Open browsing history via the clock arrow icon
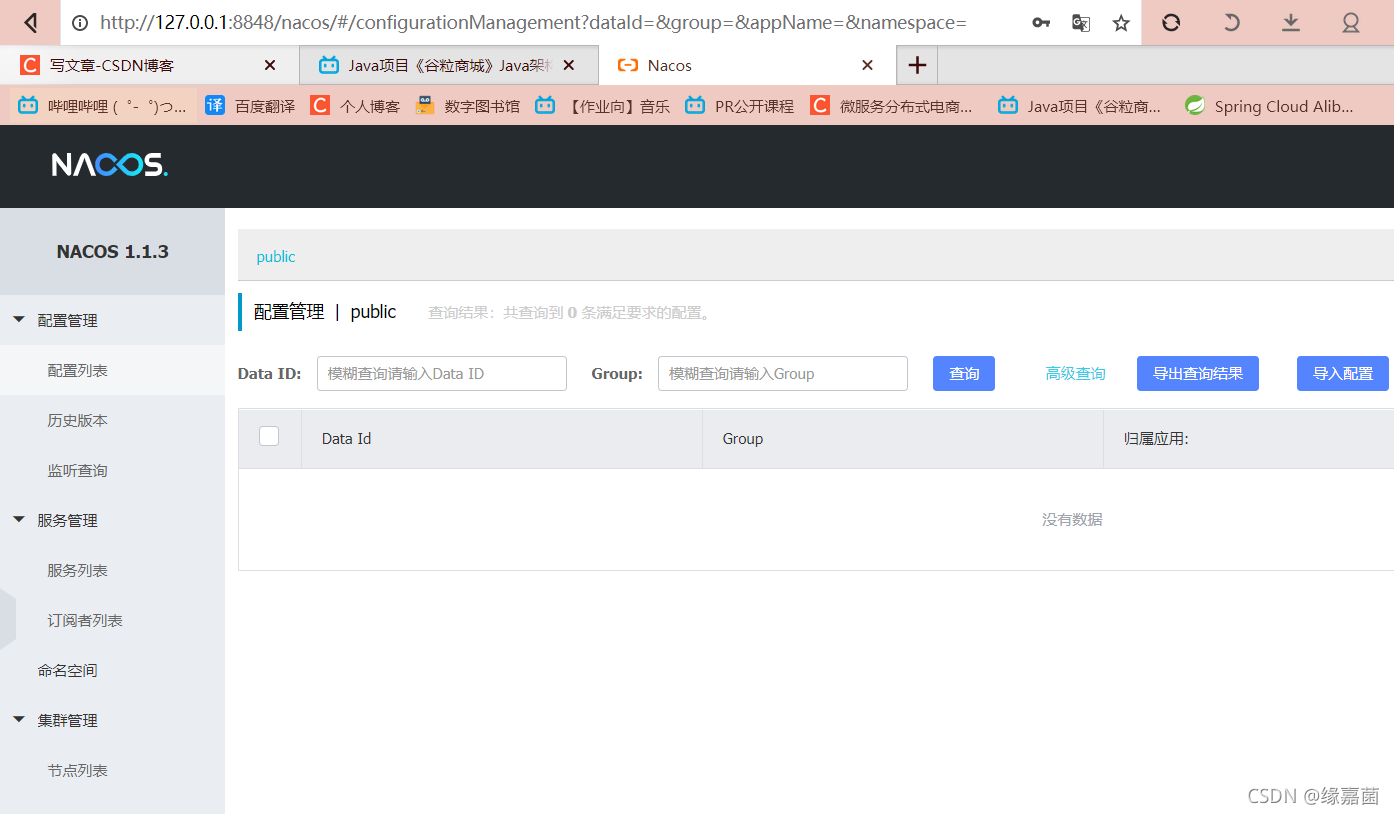The width and height of the screenshot is (1394, 814). [x=1230, y=22]
